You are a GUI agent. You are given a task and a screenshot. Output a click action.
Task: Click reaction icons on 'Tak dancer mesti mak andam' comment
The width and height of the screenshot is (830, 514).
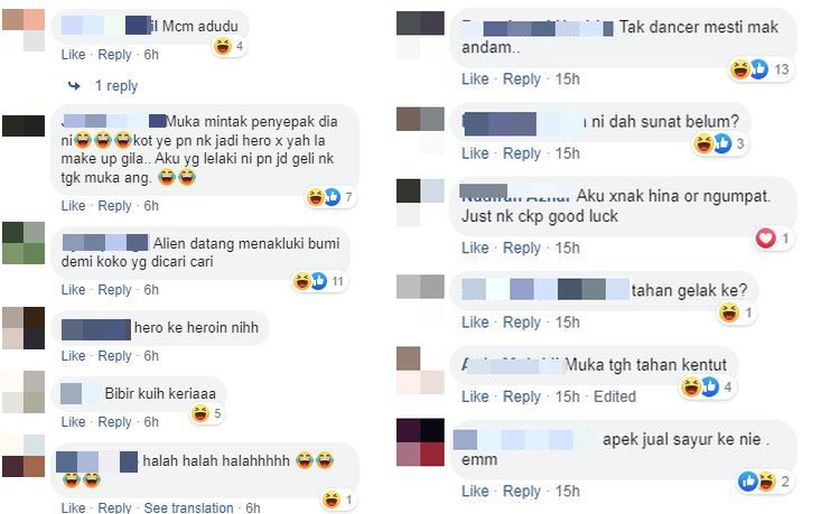(x=760, y=69)
